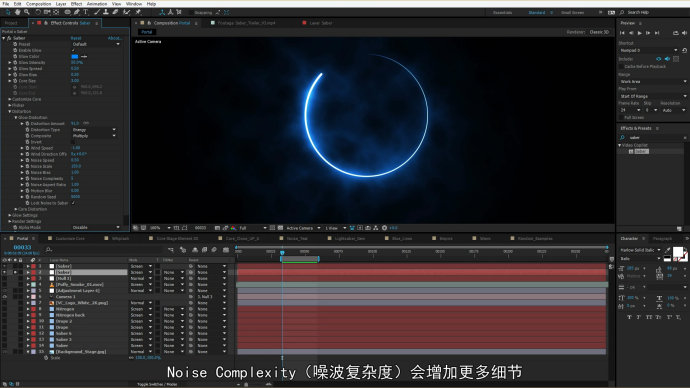
Task: Toggle the Enable Glow checkbox
Action: click(x=73, y=50)
